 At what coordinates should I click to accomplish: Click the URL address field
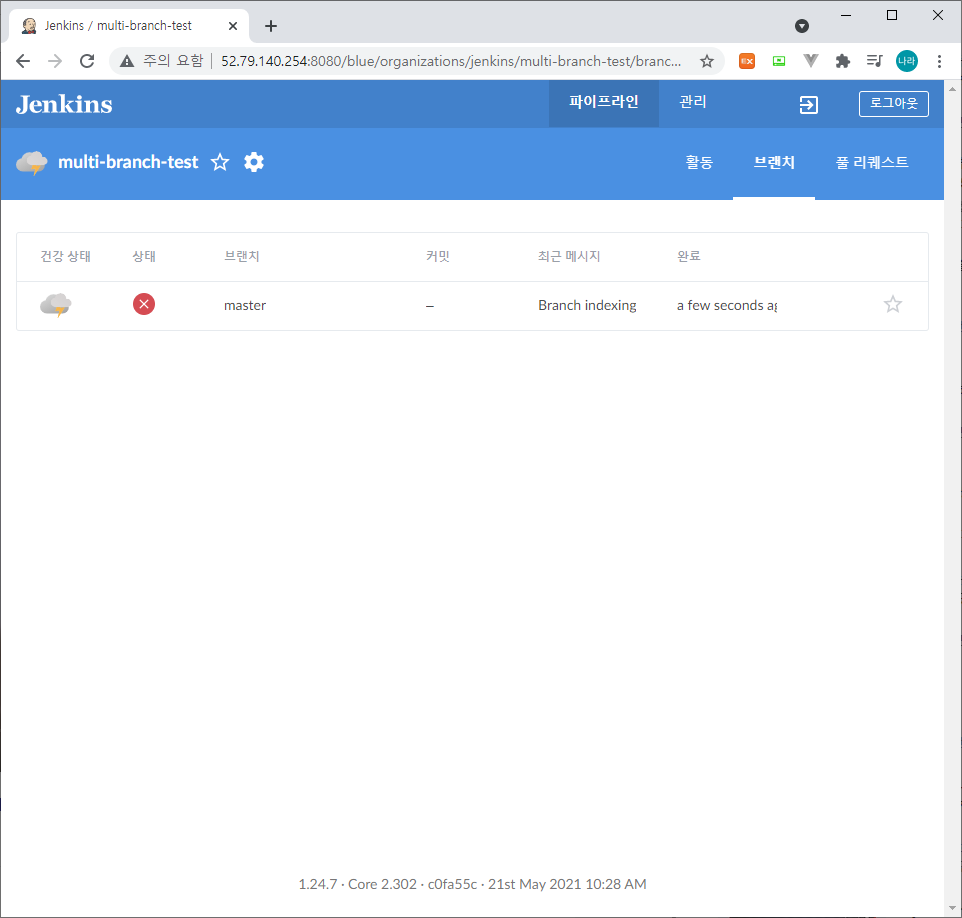click(451, 61)
